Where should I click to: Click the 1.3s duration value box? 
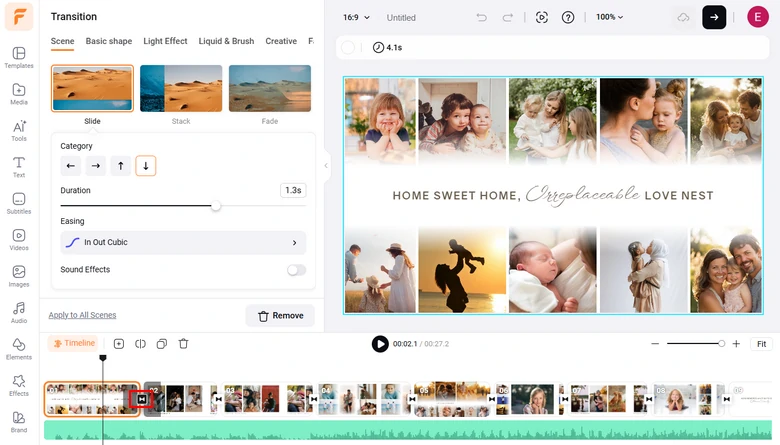click(293, 190)
